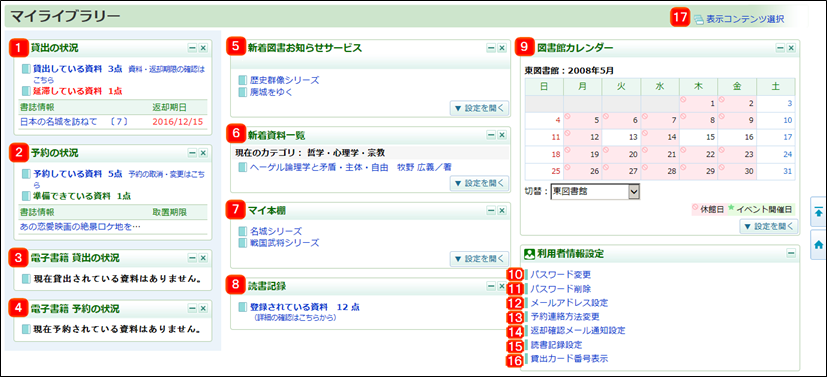The height and width of the screenshot is (377, 827).
Task: Expand 設定を開く in マイ本棚
Action: [x=479, y=258]
